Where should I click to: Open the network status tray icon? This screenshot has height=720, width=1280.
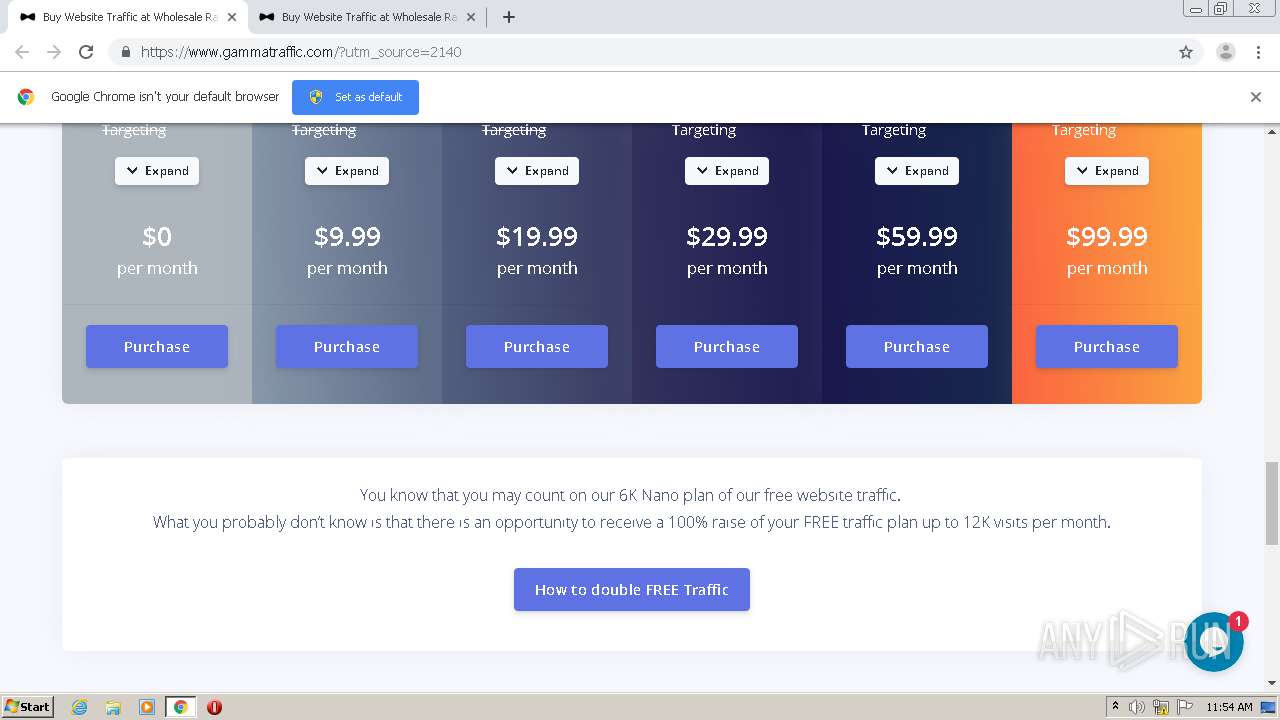(1161, 707)
